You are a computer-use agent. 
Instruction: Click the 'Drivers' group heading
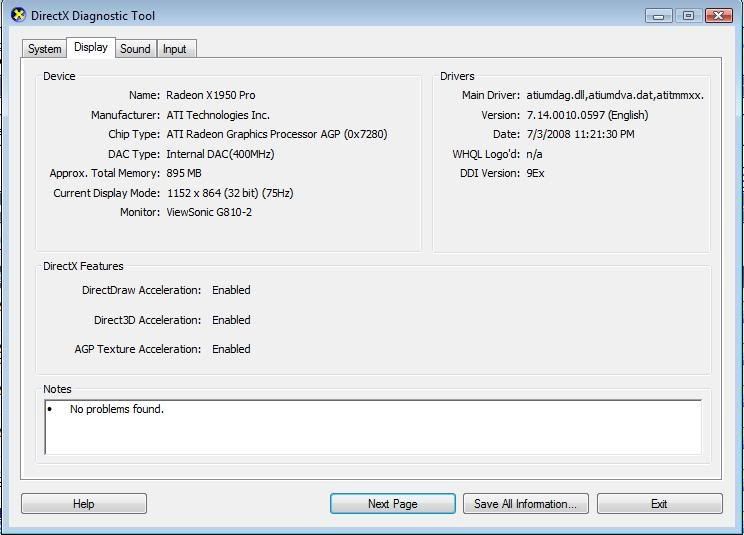pyautogui.click(x=457, y=76)
